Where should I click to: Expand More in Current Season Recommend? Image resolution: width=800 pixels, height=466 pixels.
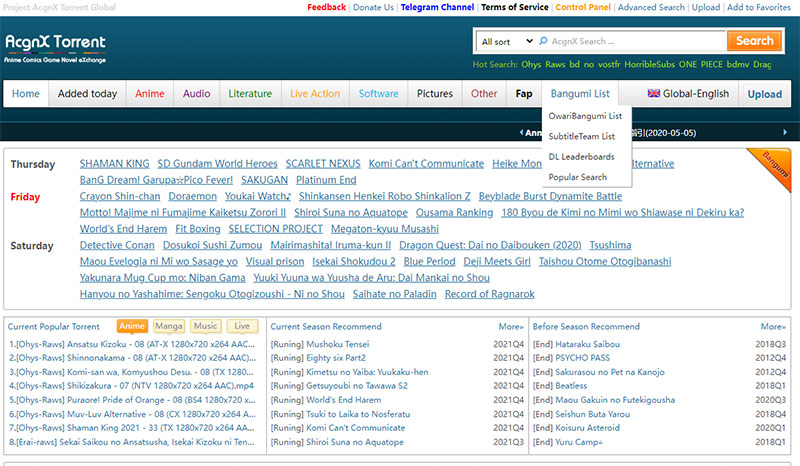coord(510,326)
